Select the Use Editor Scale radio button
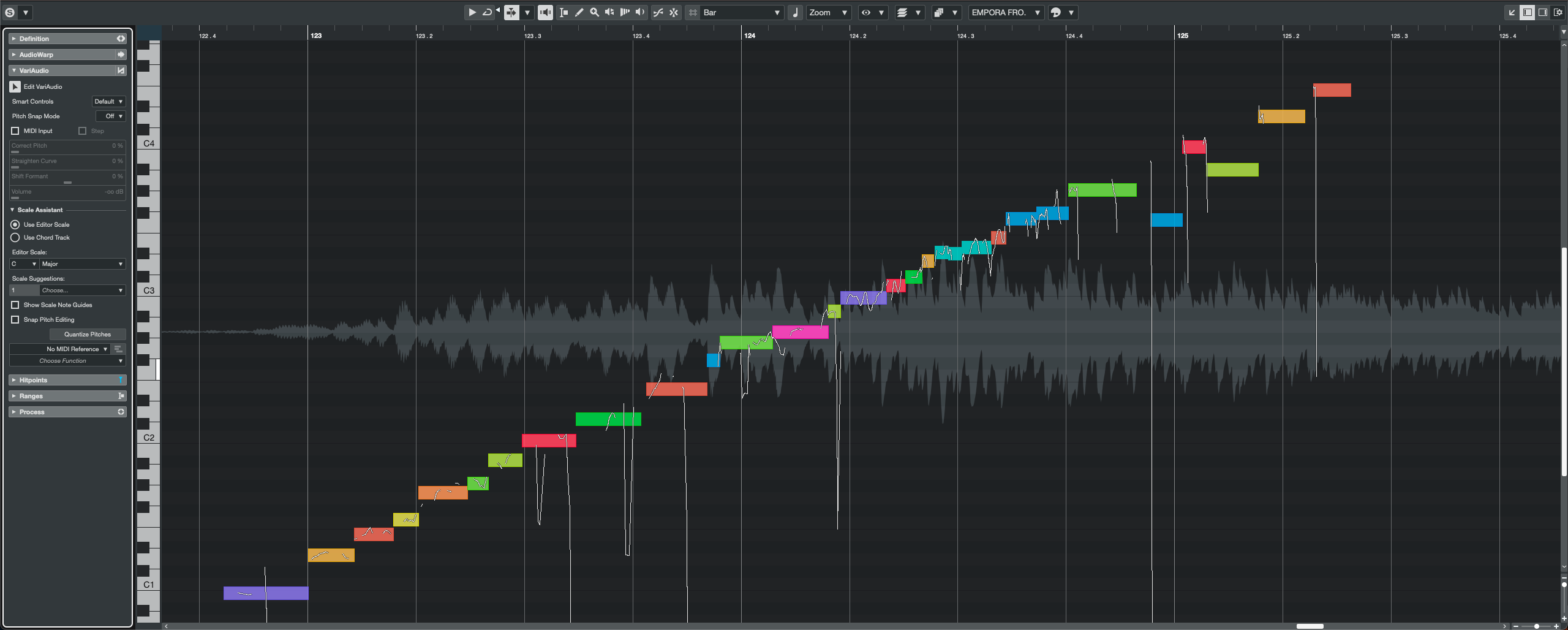The image size is (1568, 630). pos(15,225)
